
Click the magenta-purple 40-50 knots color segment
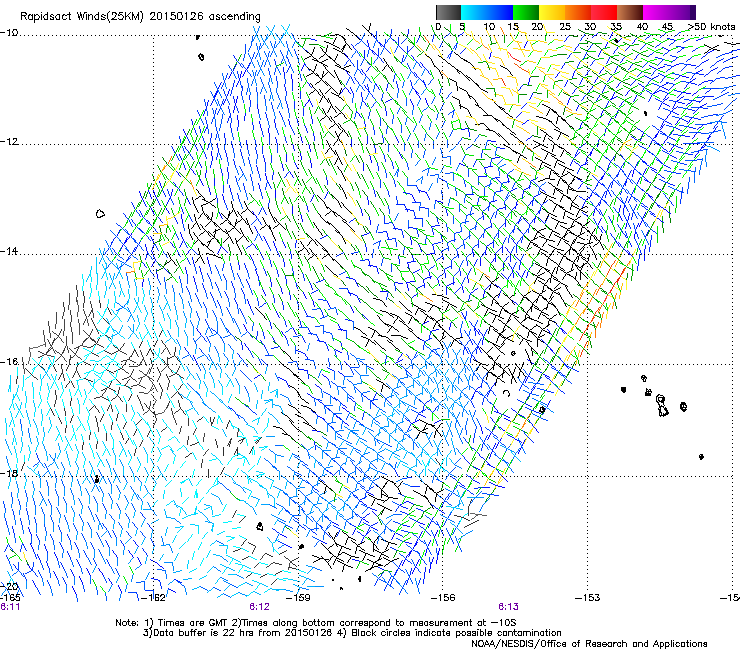(x=669, y=12)
